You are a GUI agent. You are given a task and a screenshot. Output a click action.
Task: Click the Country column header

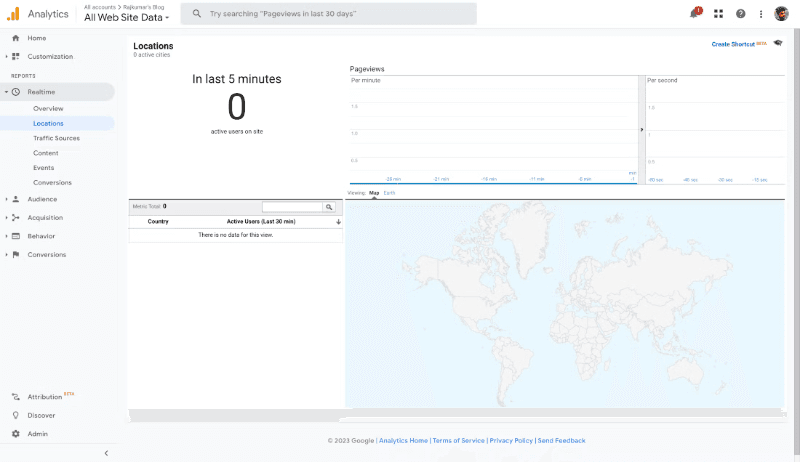[158, 222]
